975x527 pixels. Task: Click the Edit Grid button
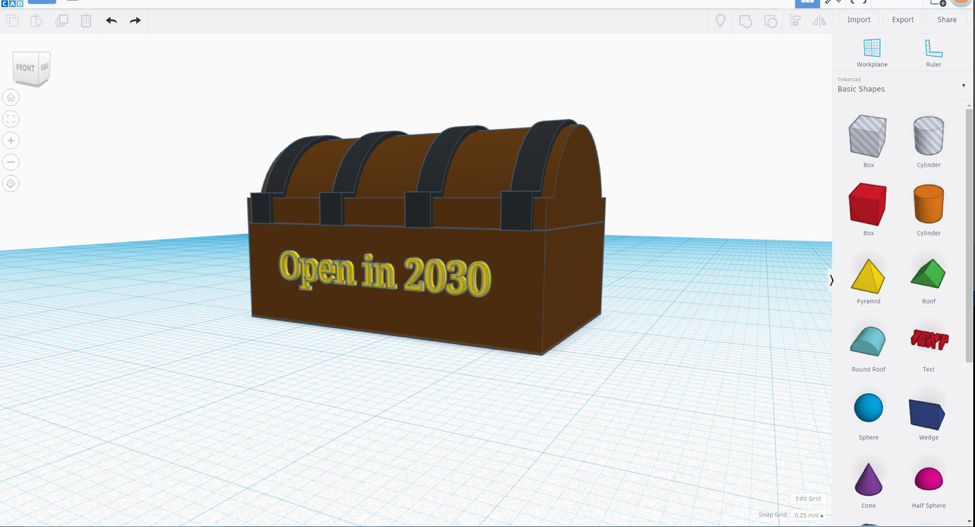click(808, 498)
